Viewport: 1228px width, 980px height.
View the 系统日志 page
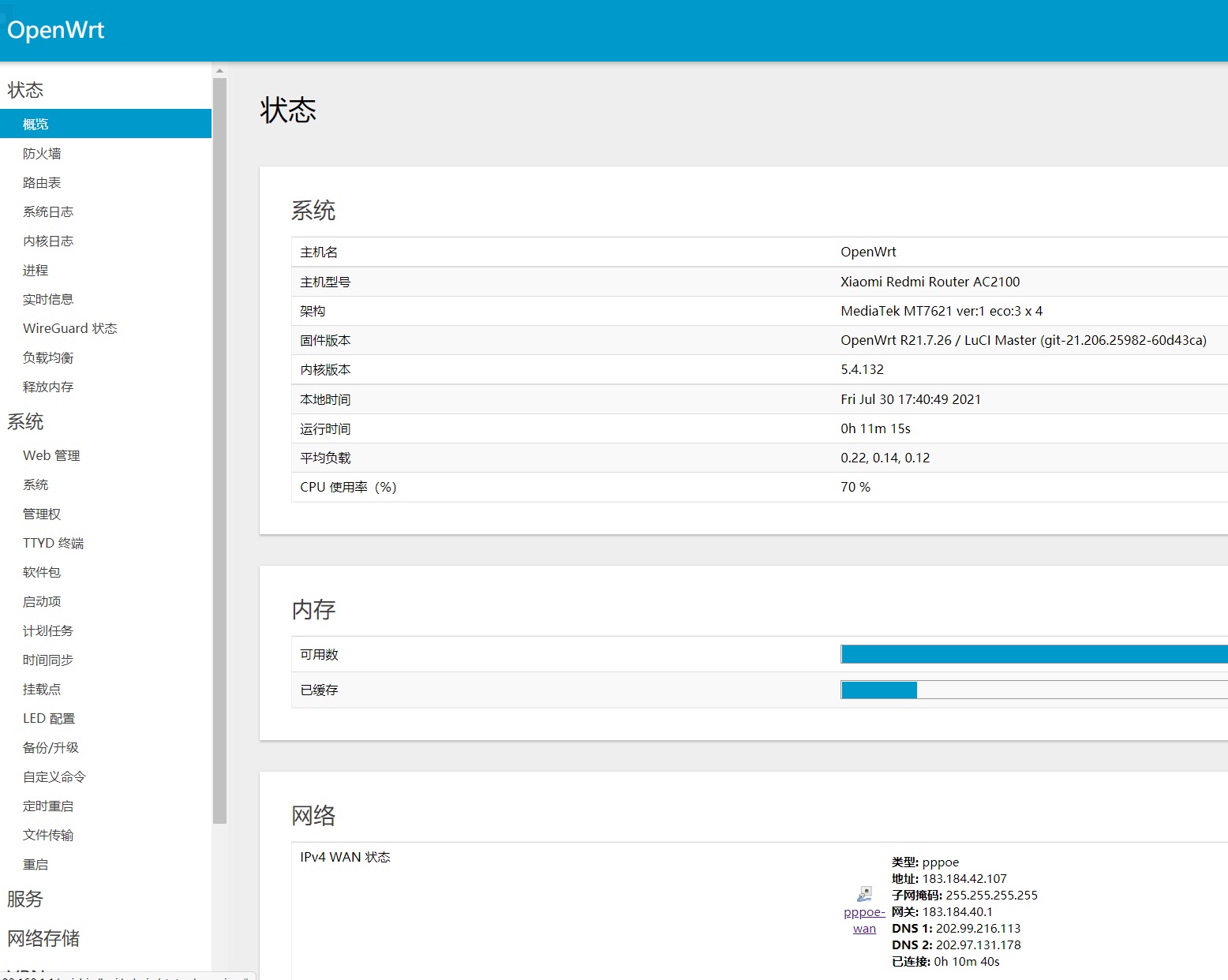point(48,211)
